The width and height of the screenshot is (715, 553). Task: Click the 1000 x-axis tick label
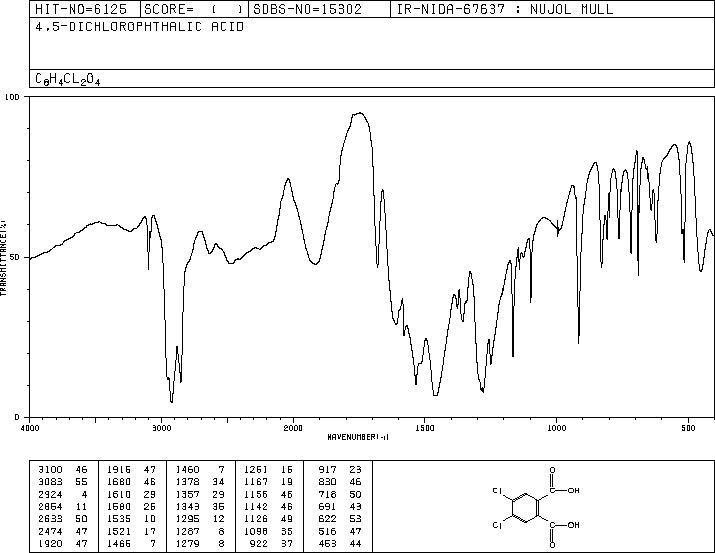tap(556, 428)
